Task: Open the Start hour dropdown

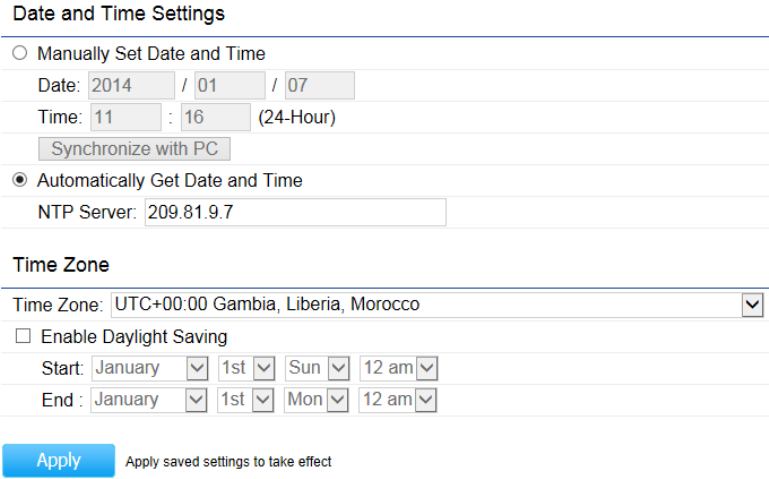Action: (398, 368)
